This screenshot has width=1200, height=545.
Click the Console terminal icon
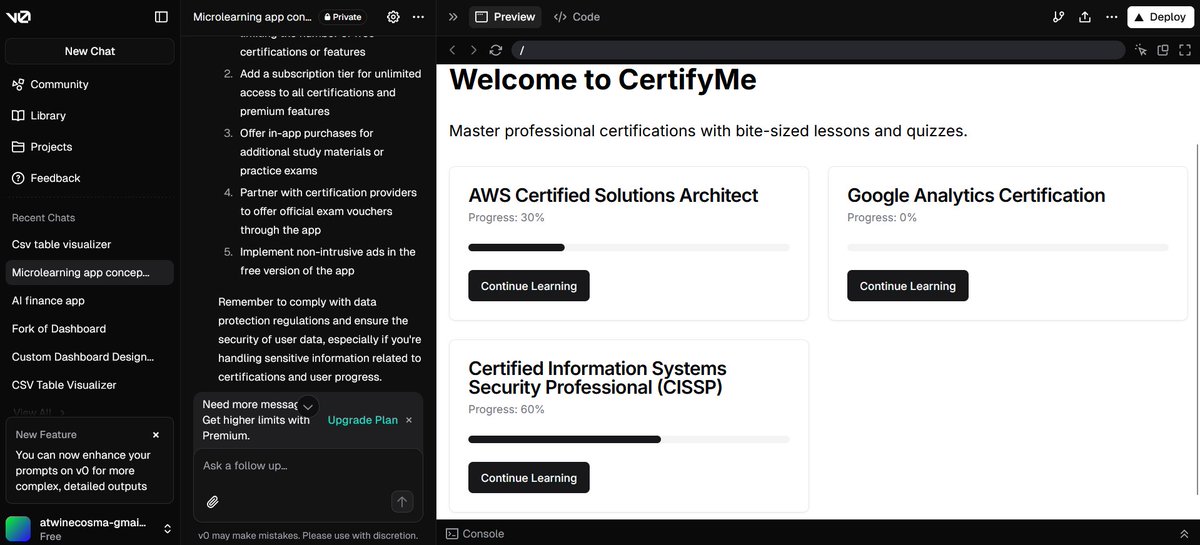452,534
